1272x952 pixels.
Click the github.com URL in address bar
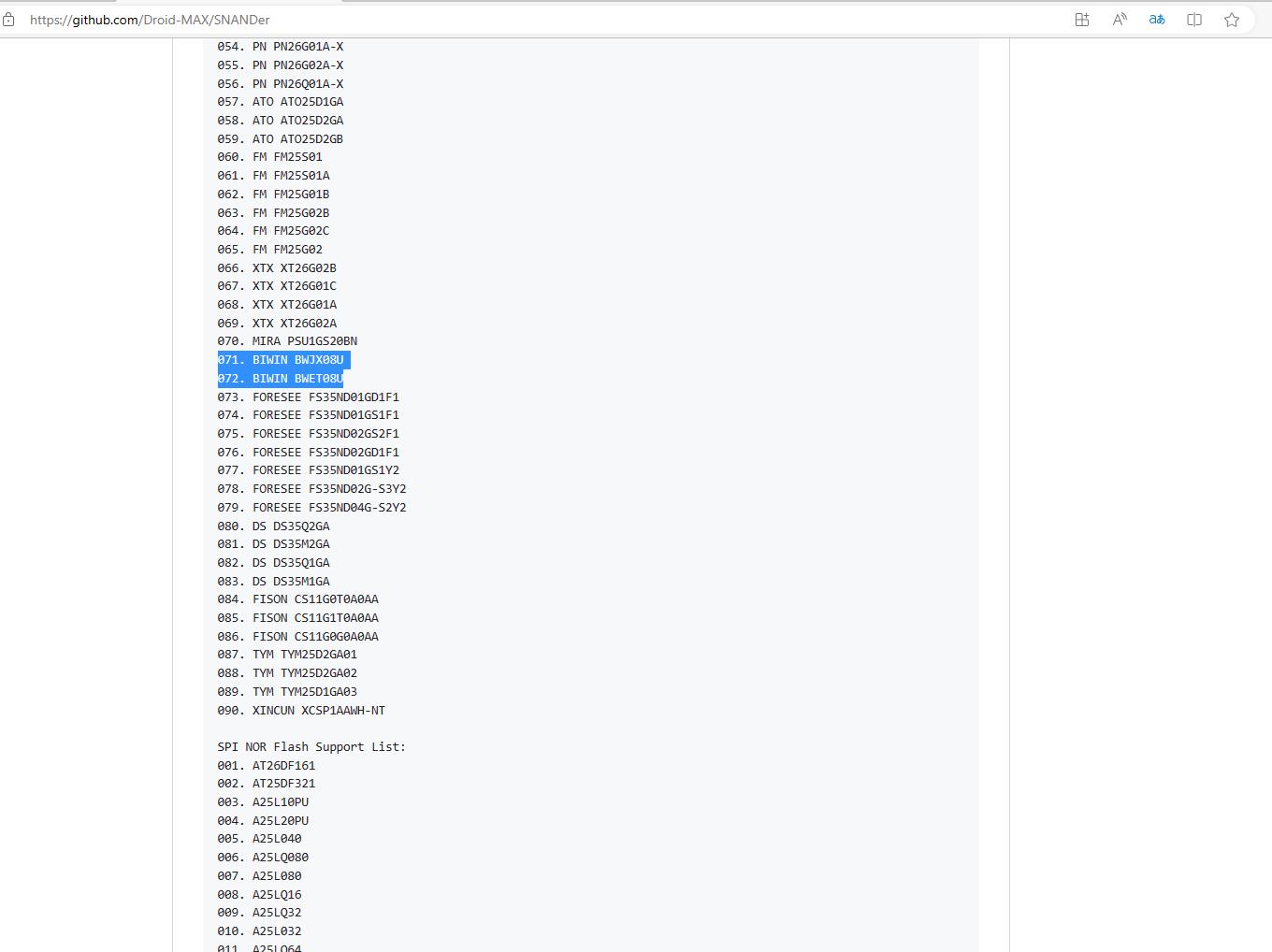[150, 20]
